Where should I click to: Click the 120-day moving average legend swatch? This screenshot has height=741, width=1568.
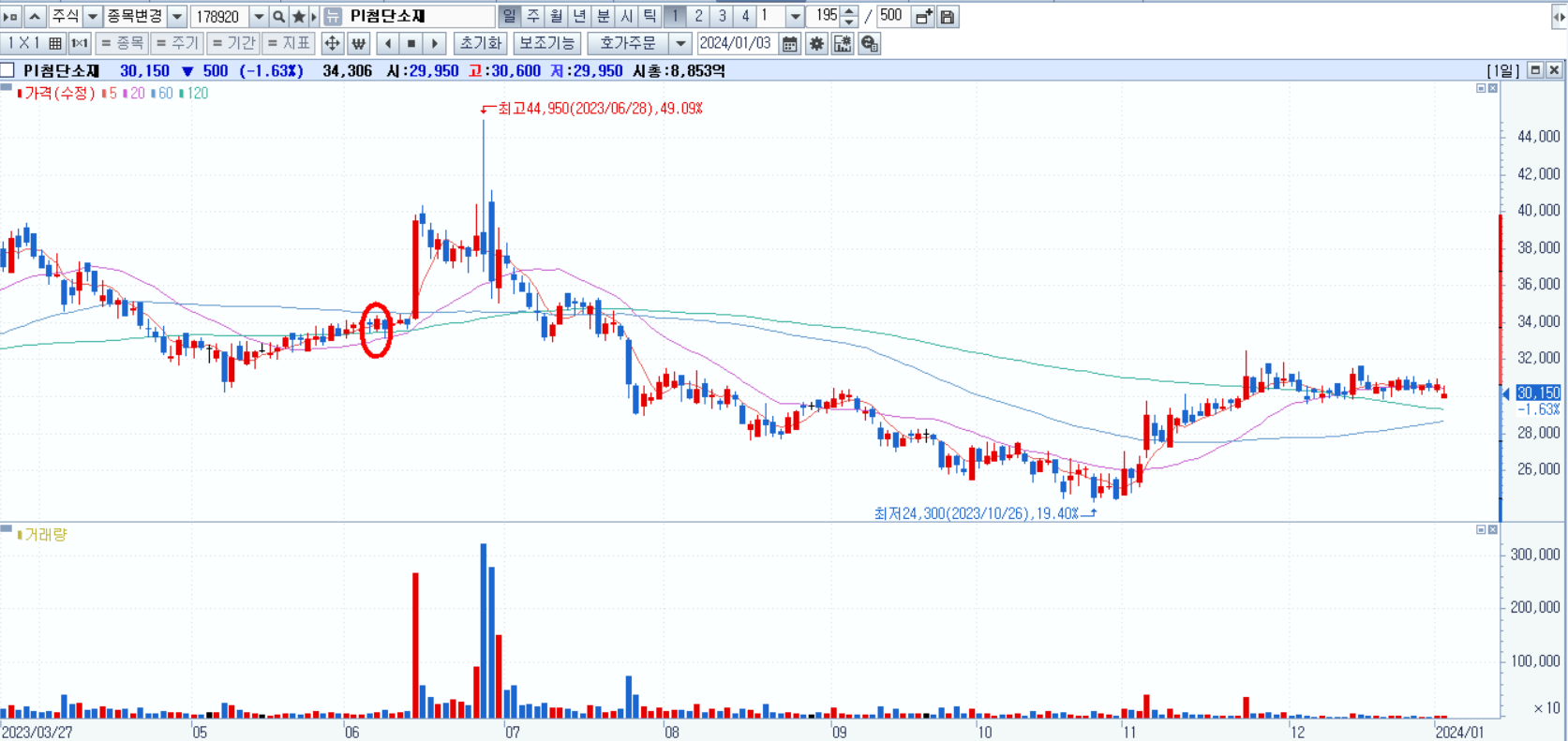[x=182, y=94]
